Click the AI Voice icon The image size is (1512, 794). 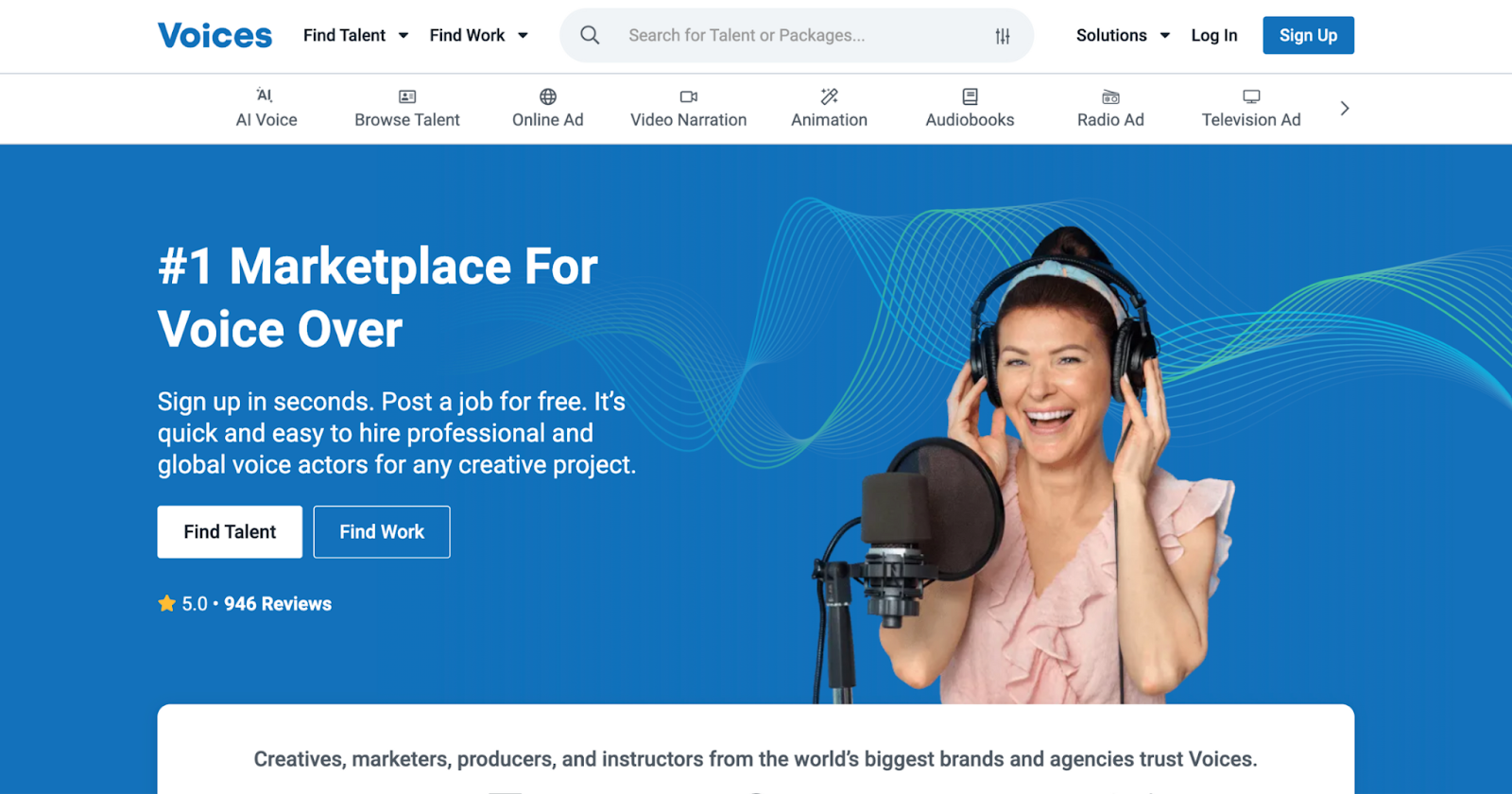265,95
